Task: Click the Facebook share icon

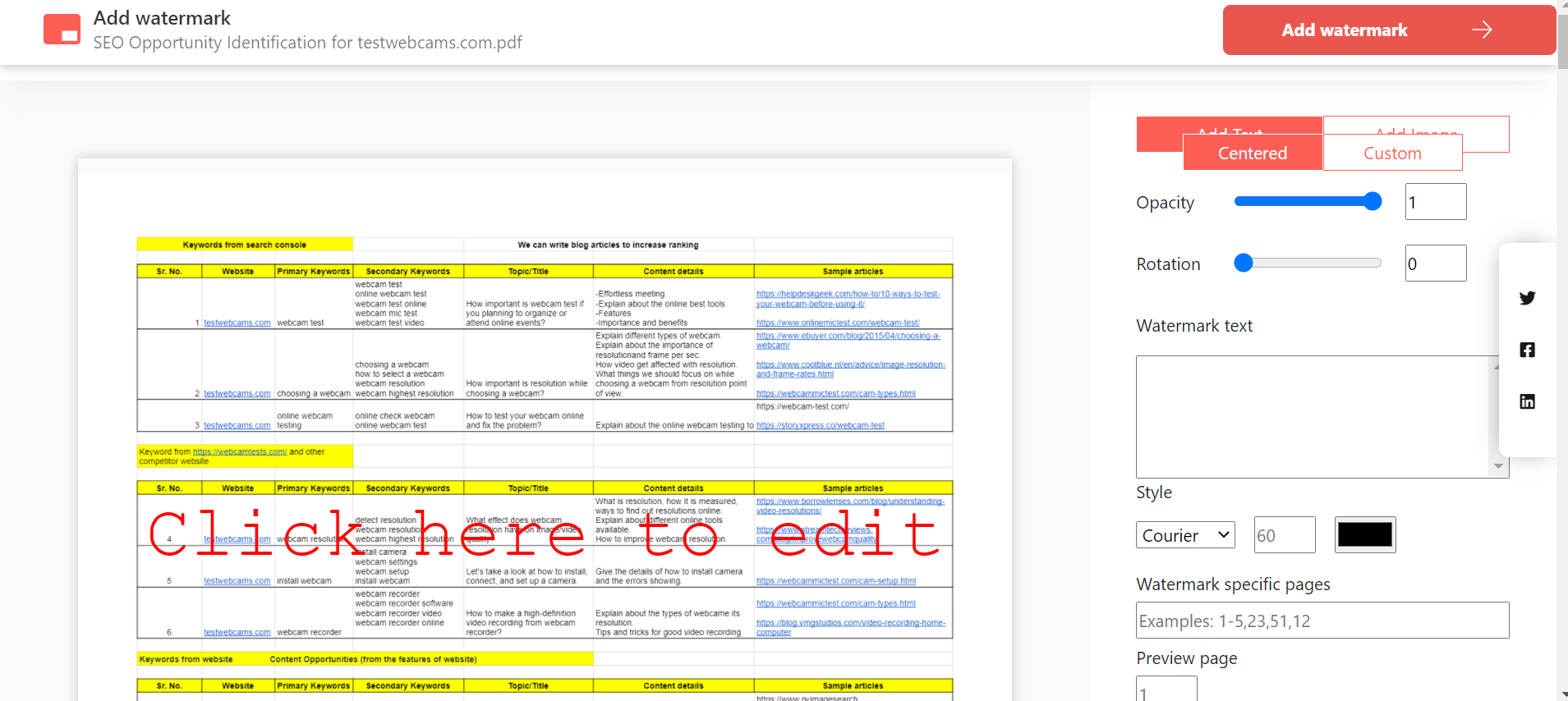Action: pyautogui.click(x=1527, y=350)
